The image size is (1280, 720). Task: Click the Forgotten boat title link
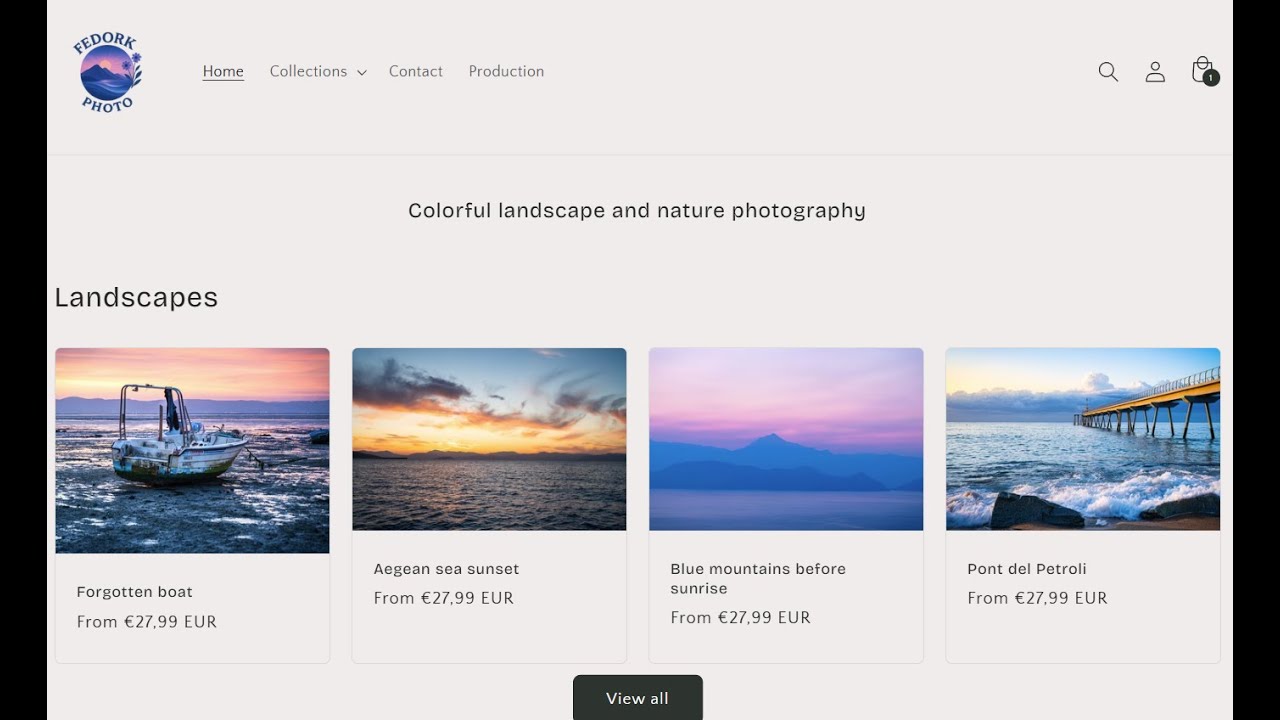(x=135, y=592)
